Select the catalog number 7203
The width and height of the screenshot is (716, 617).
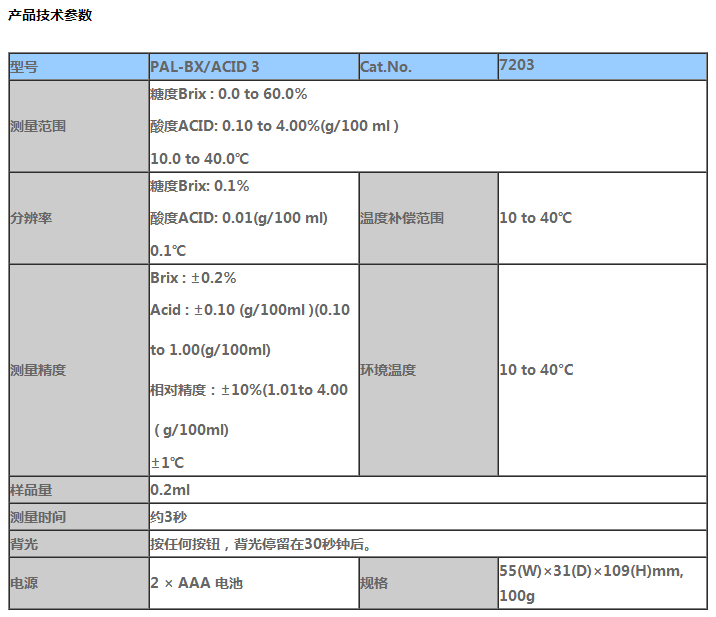(x=517, y=65)
